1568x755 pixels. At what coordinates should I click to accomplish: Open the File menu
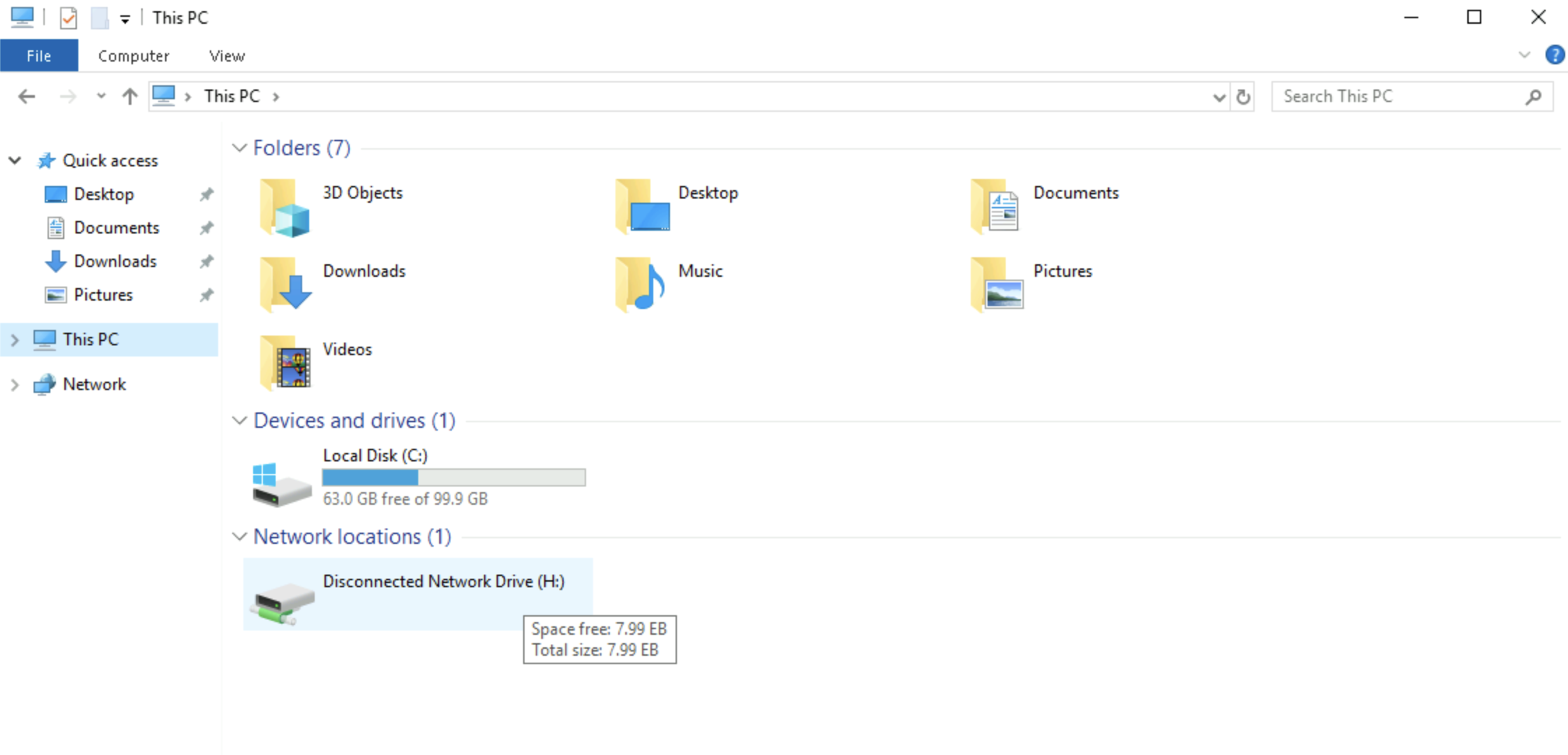click(x=39, y=56)
